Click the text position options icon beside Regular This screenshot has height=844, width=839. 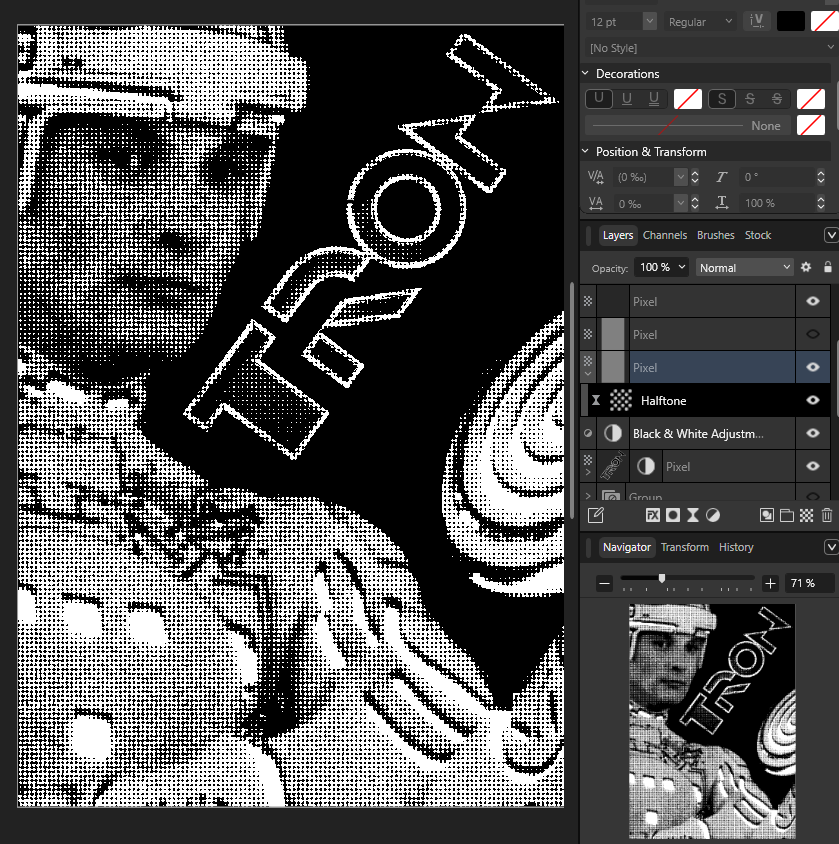757,21
